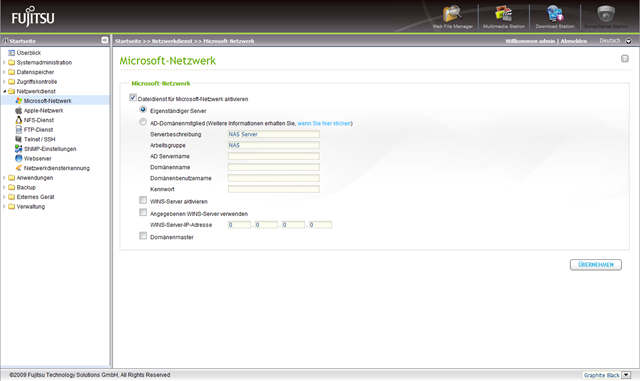Click the Netzwerkdiensterkennung icon
This screenshot has width=640, height=381.
19,168
